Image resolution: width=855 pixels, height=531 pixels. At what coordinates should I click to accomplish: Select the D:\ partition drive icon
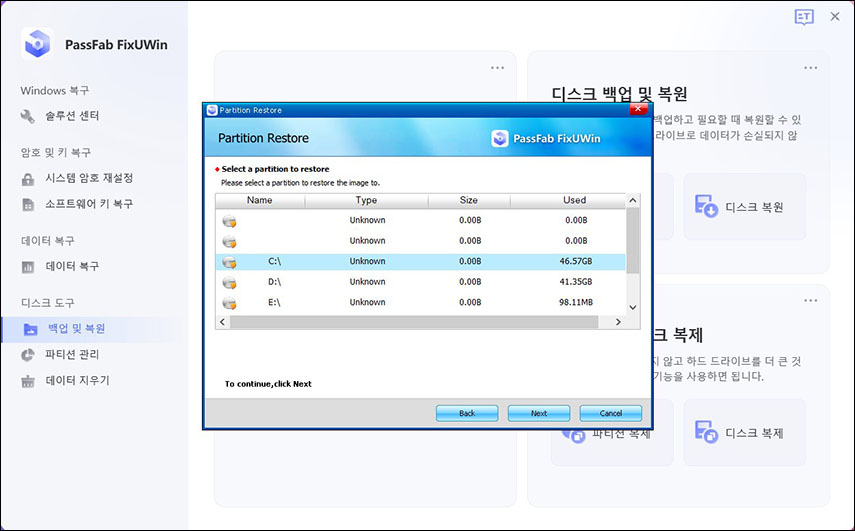(x=230, y=282)
